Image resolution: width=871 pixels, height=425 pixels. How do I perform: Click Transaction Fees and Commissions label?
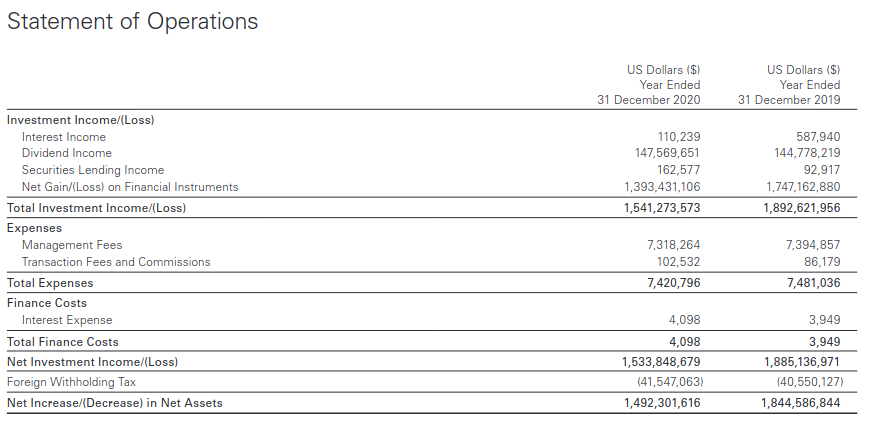point(116,262)
